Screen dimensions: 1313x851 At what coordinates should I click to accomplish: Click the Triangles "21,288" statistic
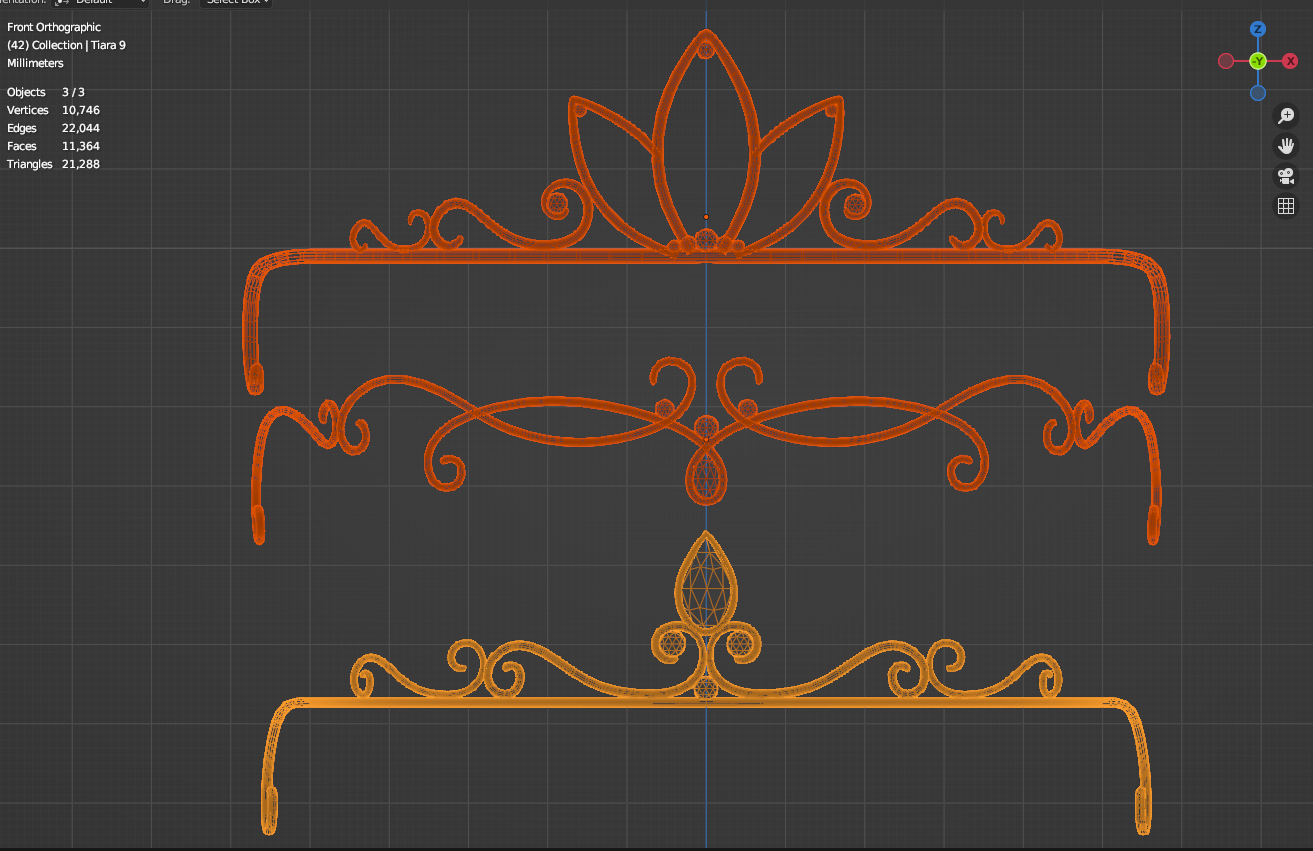click(x=81, y=164)
